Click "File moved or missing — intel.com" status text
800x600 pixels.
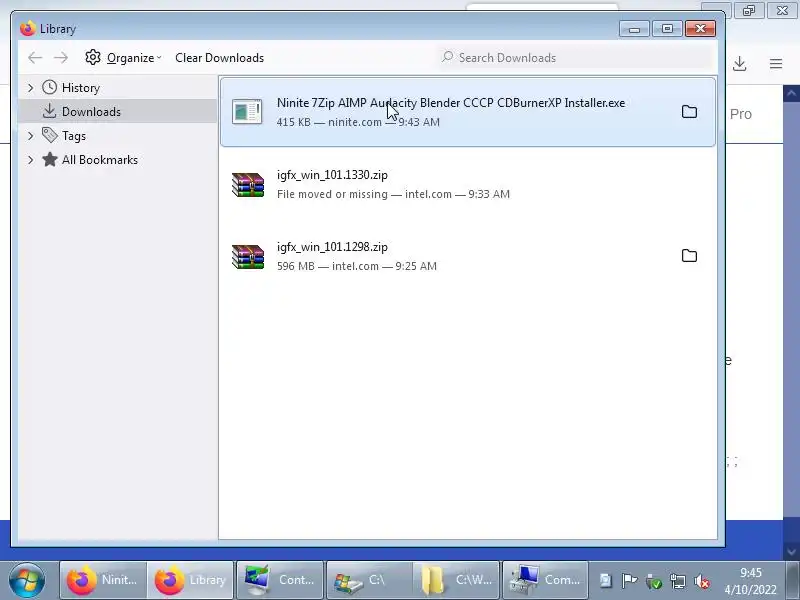click(364, 194)
